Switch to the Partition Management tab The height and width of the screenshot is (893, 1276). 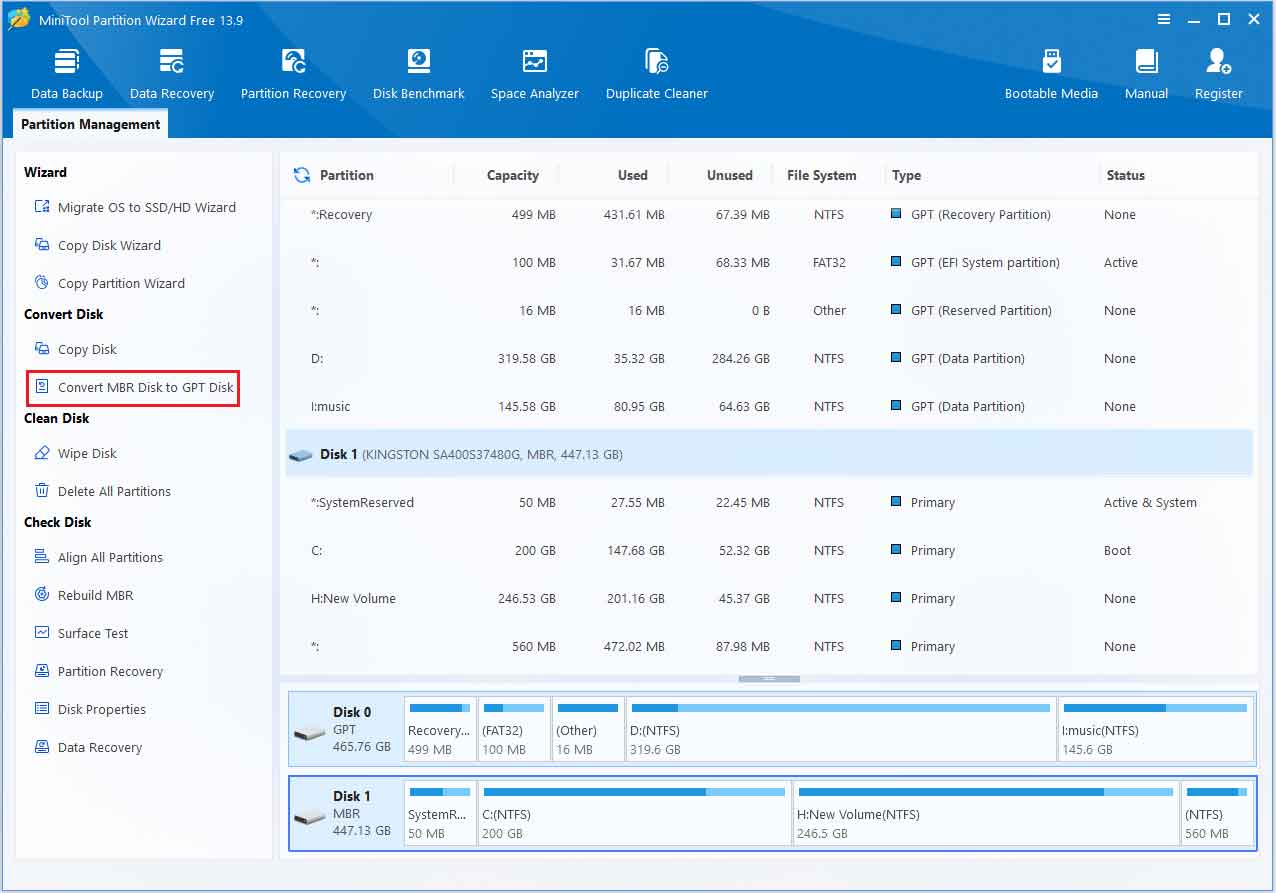coord(90,124)
